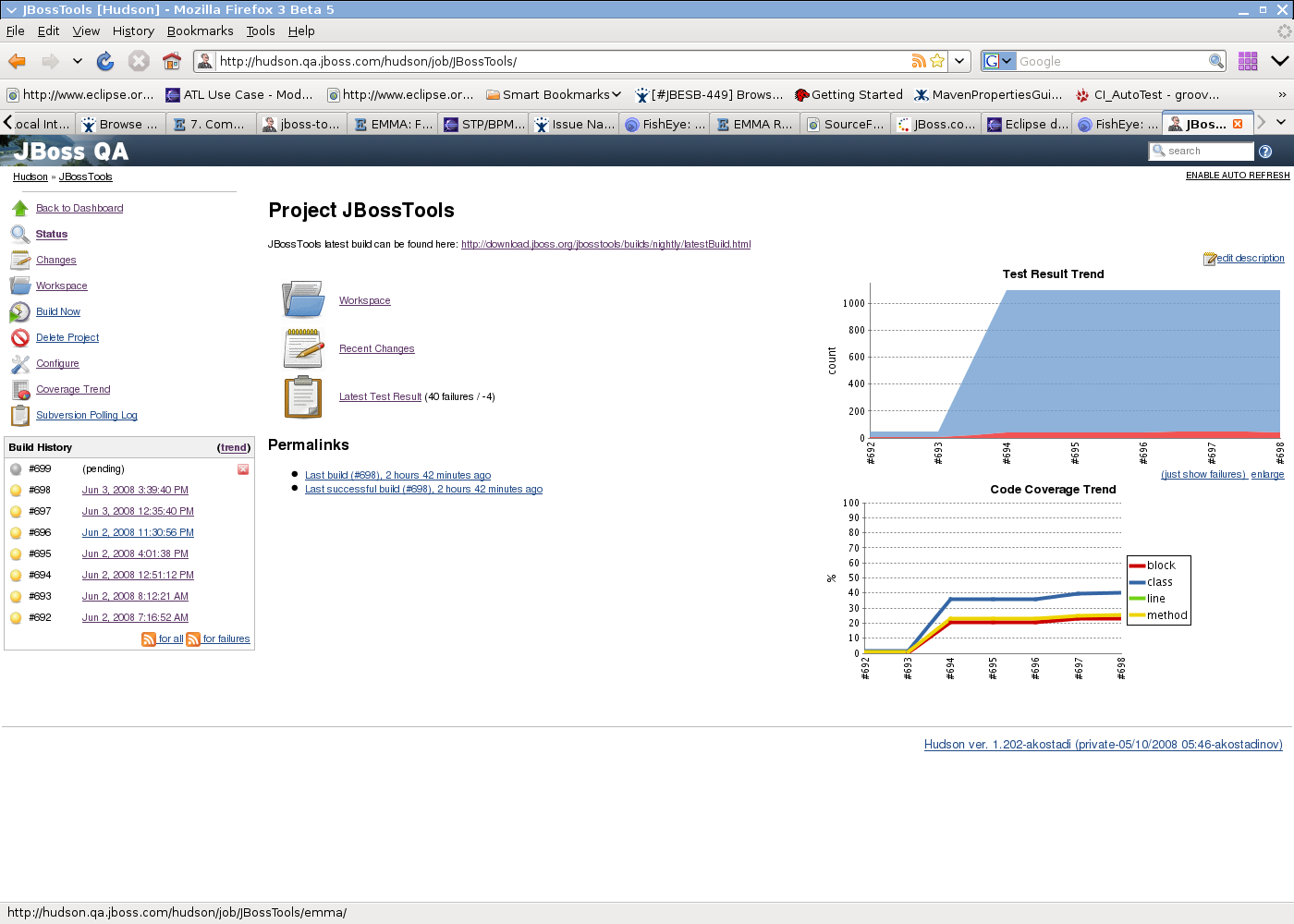Click the Hudson version footer link

(x=1104, y=745)
